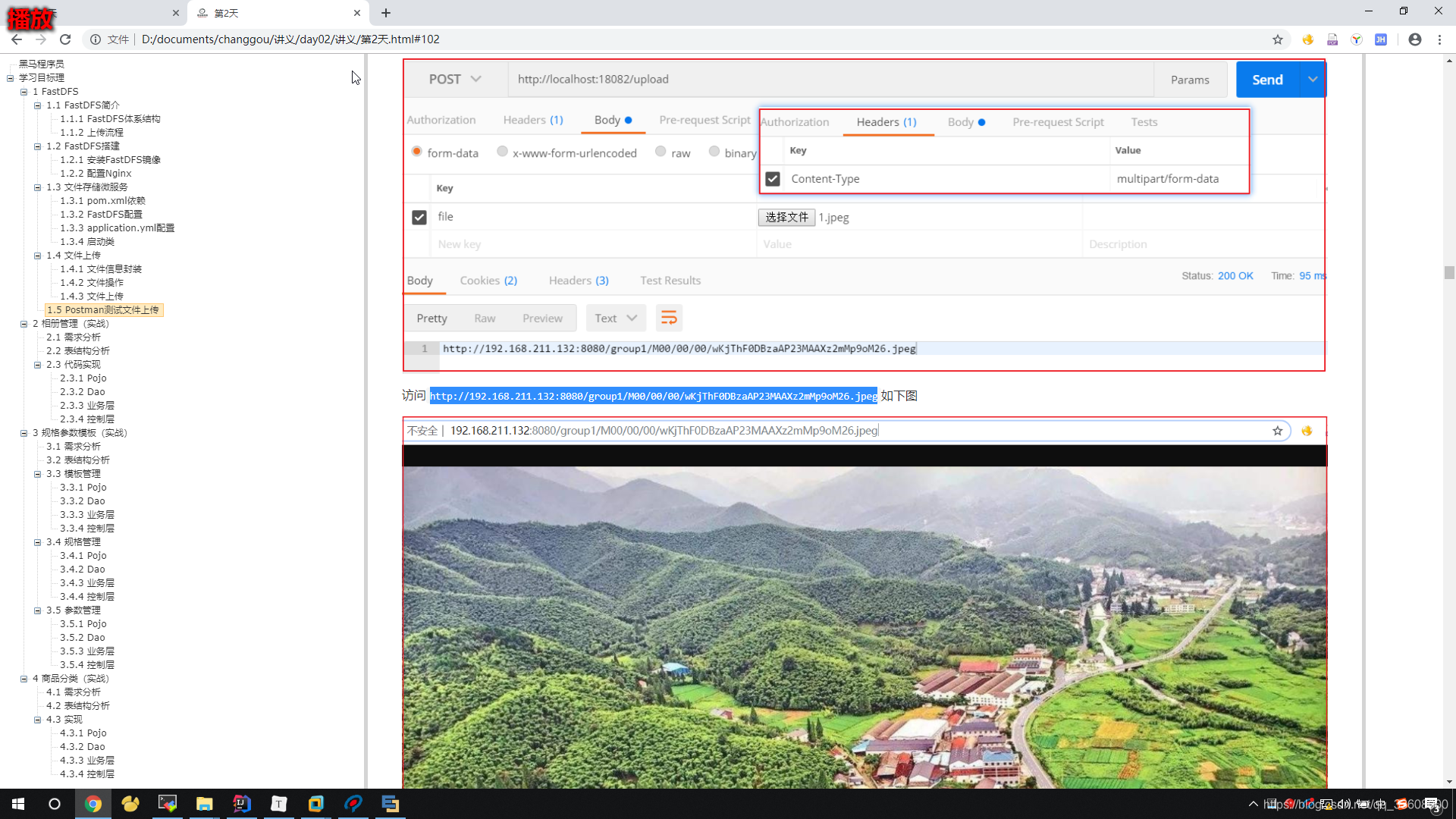1456x819 pixels.
Task: Click the Pretty response format icon
Action: (x=432, y=318)
